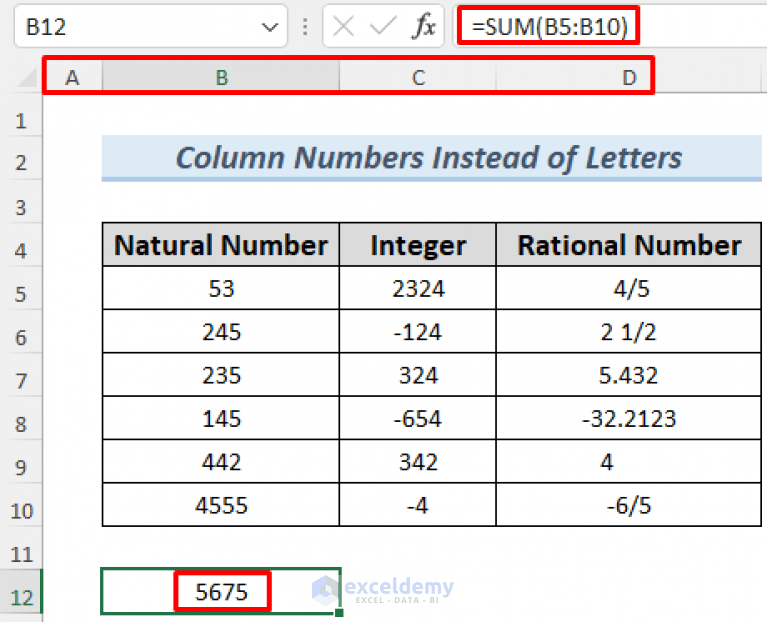This screenshot has height=622, width=767.
Task: Click the Select All corner triangle
Action: 28,77
